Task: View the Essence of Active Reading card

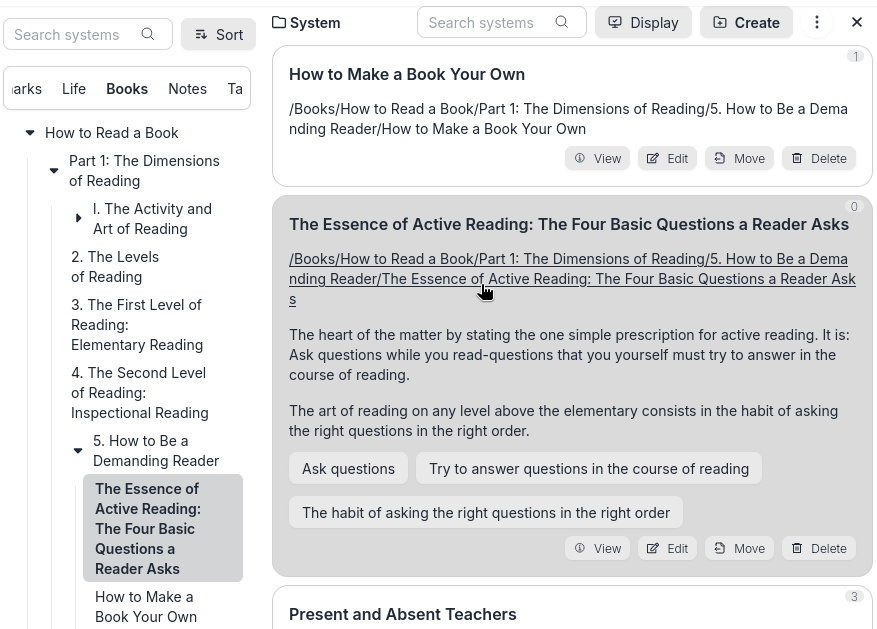Action: [x=597, y=548]
